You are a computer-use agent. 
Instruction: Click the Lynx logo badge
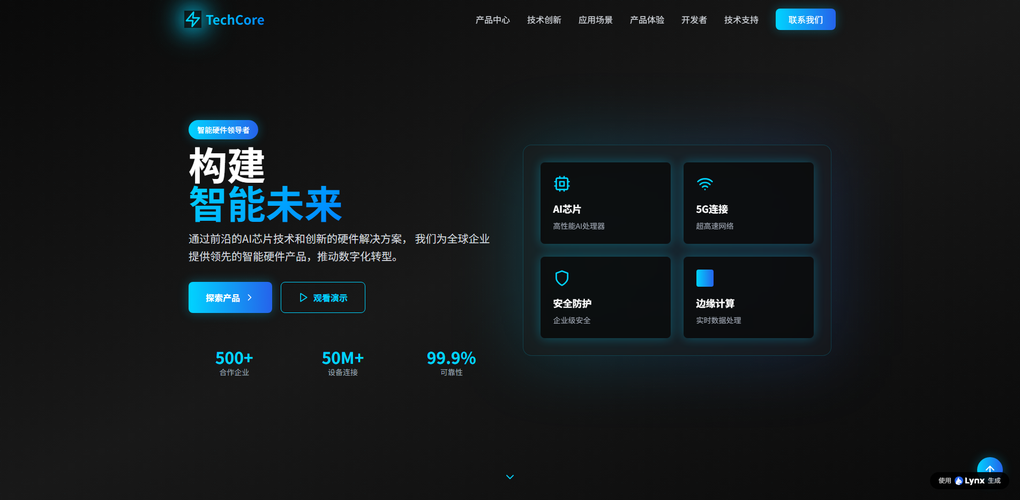pyautogui.click(x=969, y=481)
